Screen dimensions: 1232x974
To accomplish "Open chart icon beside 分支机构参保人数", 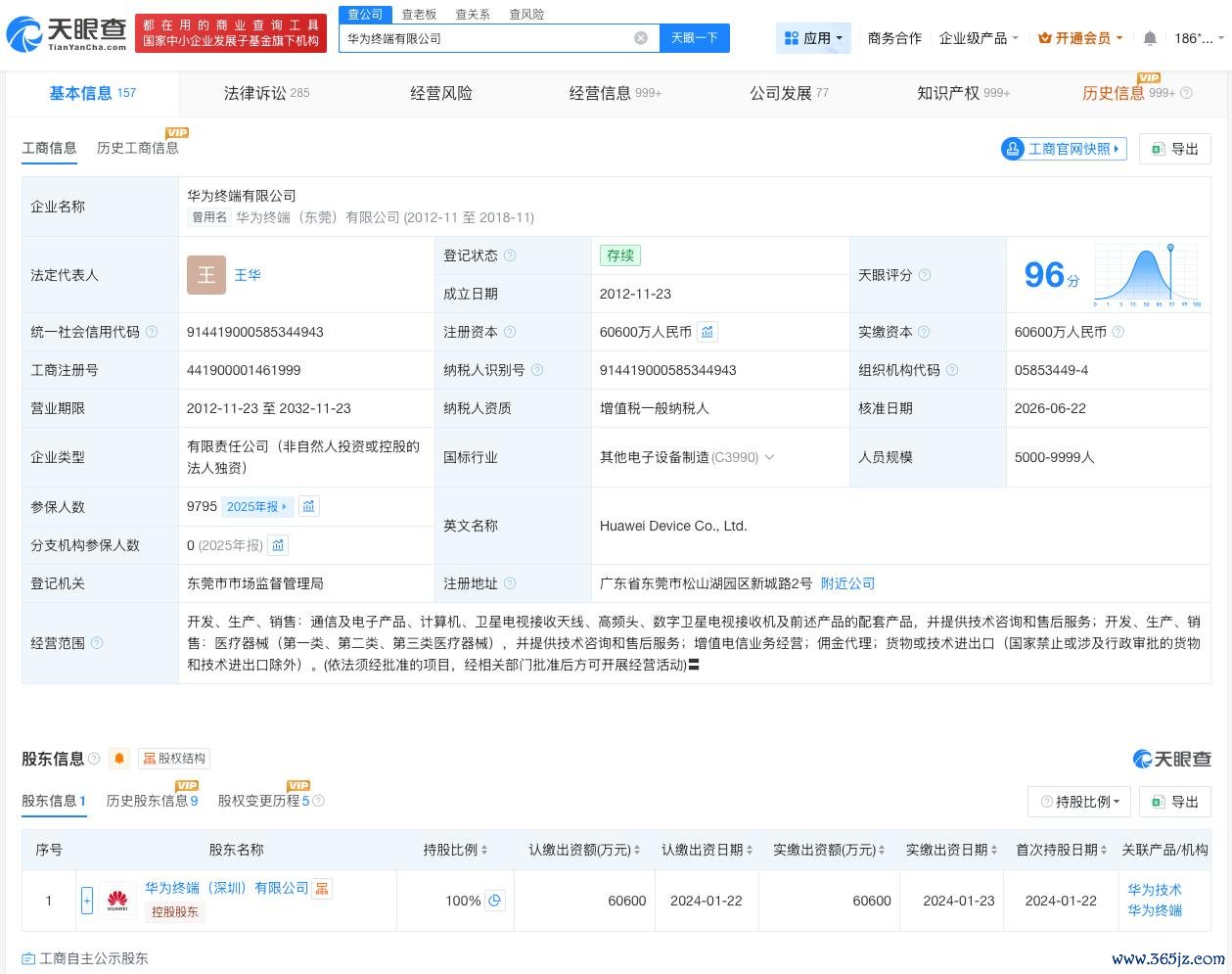I will [278, 545].
